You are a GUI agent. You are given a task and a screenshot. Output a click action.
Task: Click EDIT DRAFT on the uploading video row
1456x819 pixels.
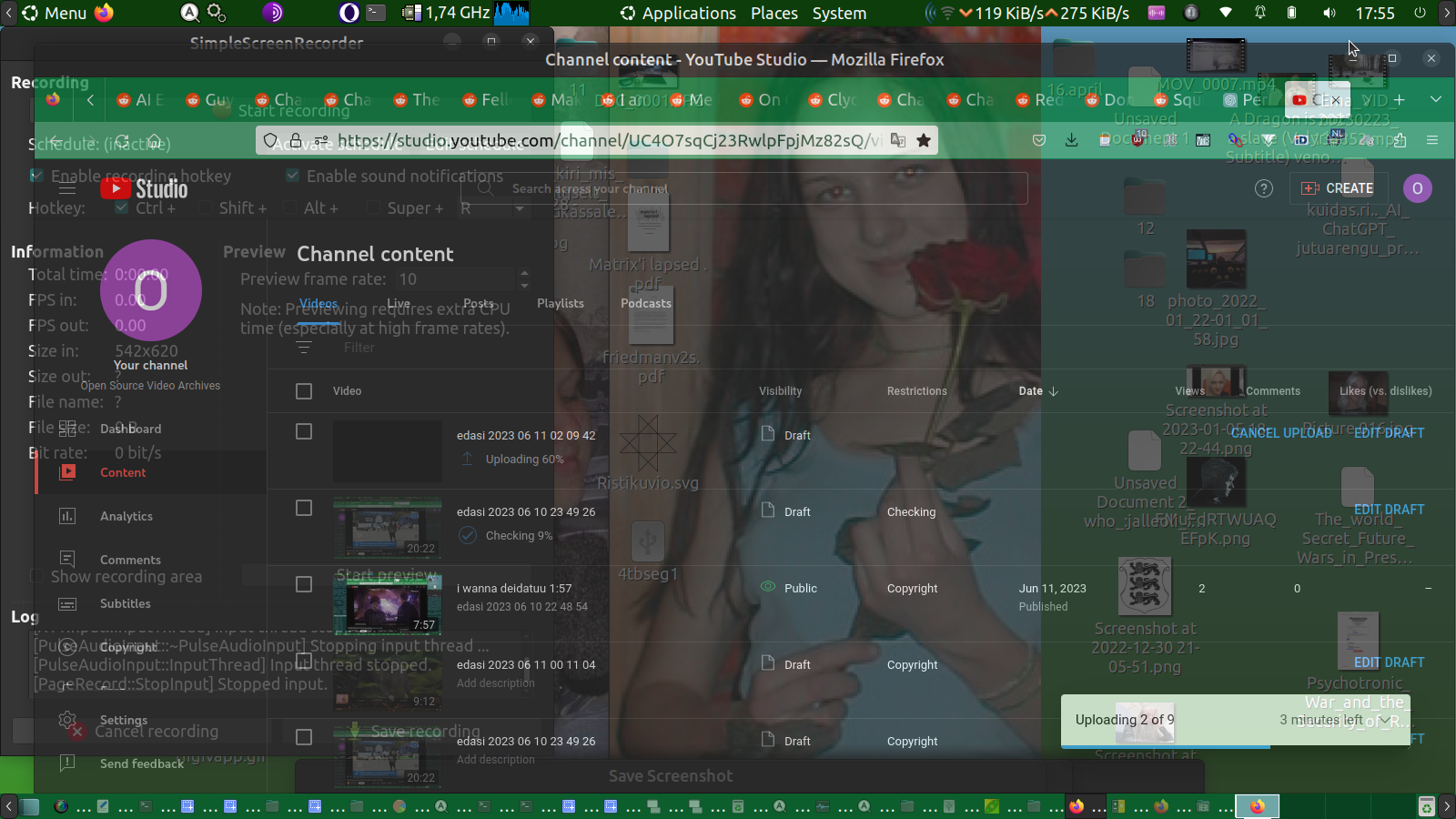[1390, 433]
